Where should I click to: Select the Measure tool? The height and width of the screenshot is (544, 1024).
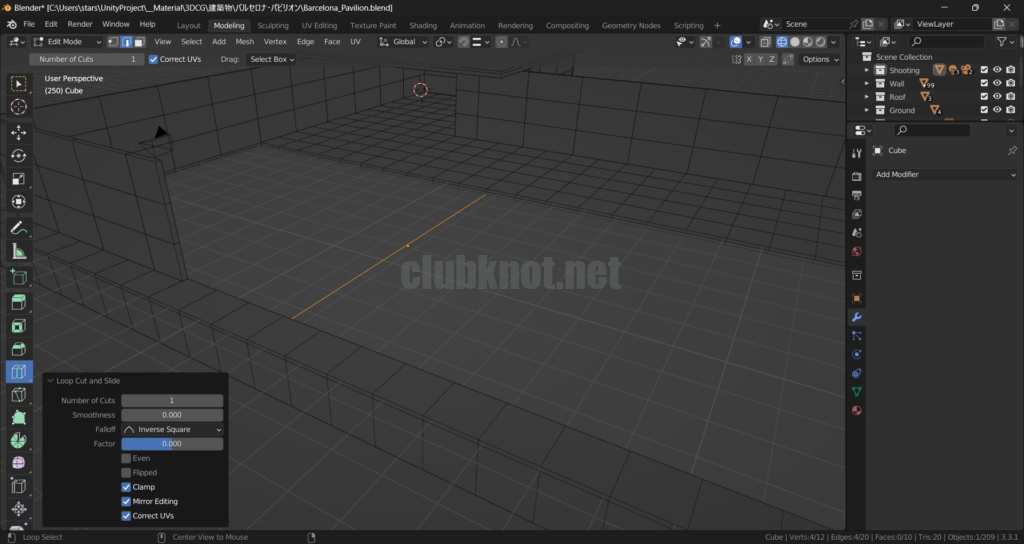(18, 252)
